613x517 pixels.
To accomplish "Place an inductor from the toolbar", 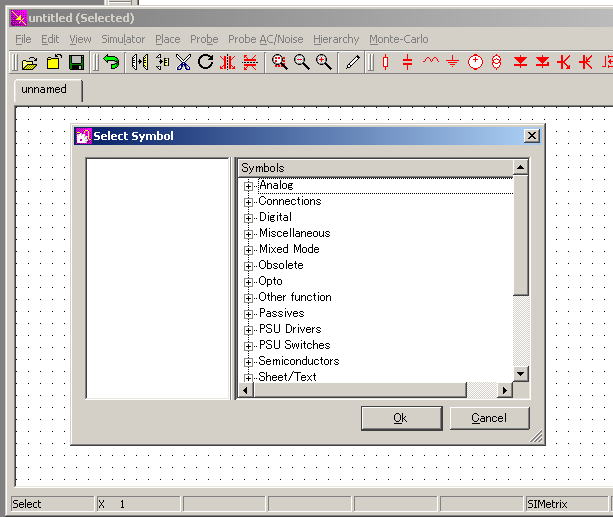I will pyautogui.click(x=430, y=61).
